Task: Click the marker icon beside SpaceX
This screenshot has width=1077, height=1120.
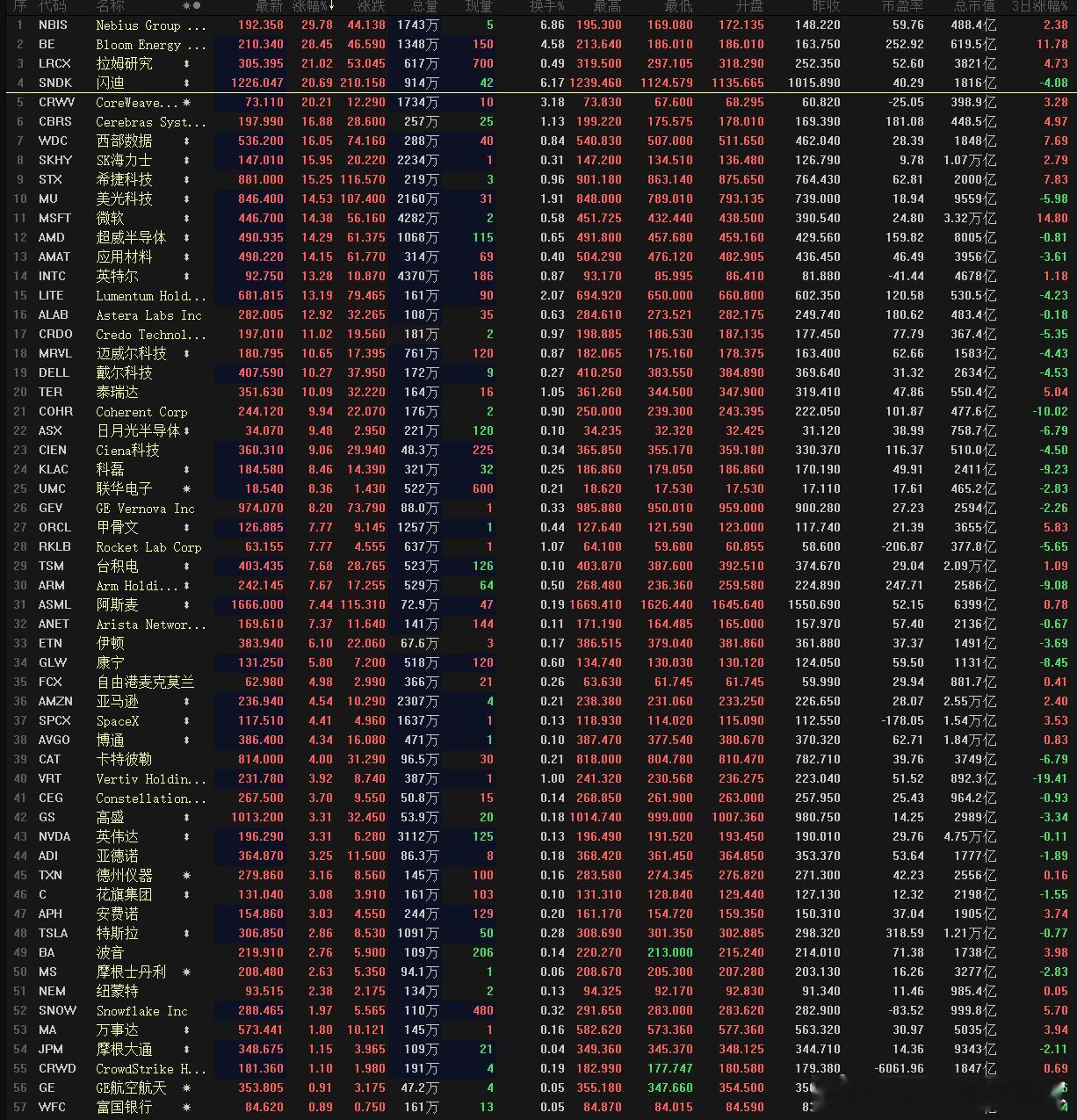Action: point(186,721)
